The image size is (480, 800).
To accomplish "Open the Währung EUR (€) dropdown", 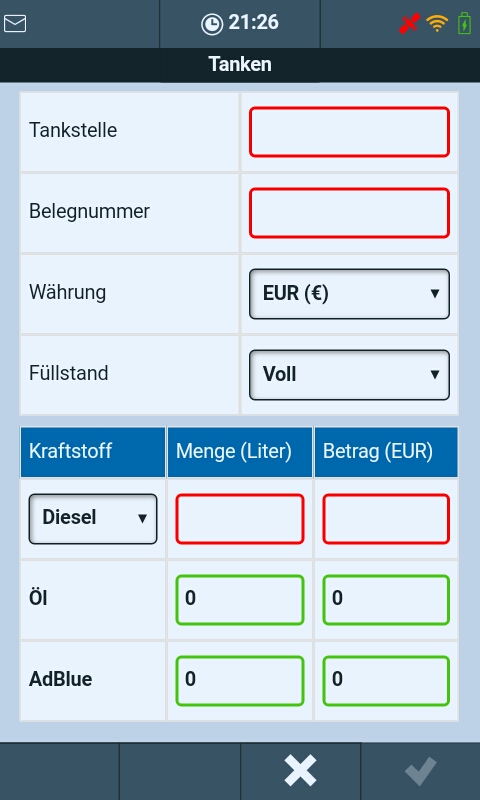I will [x=349, y=294].
